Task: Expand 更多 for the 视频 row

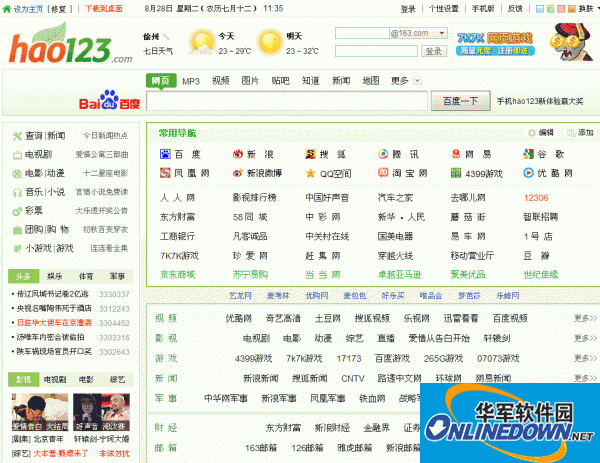Action: click(585, 318)
